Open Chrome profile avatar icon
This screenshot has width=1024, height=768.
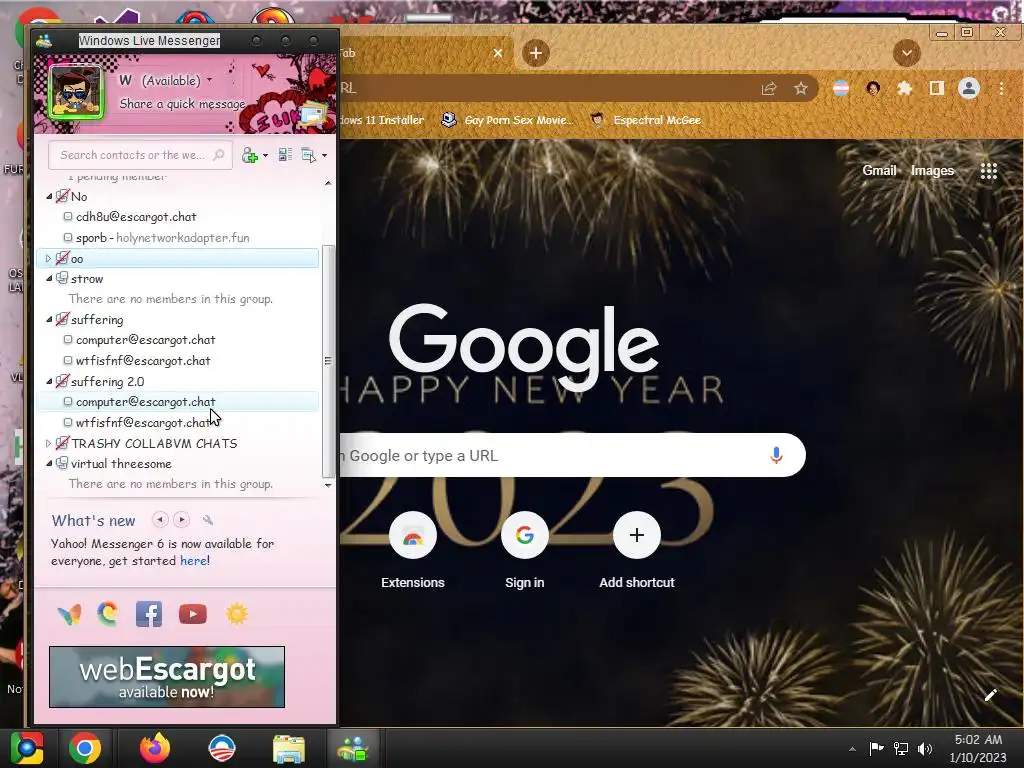[969, 88]
